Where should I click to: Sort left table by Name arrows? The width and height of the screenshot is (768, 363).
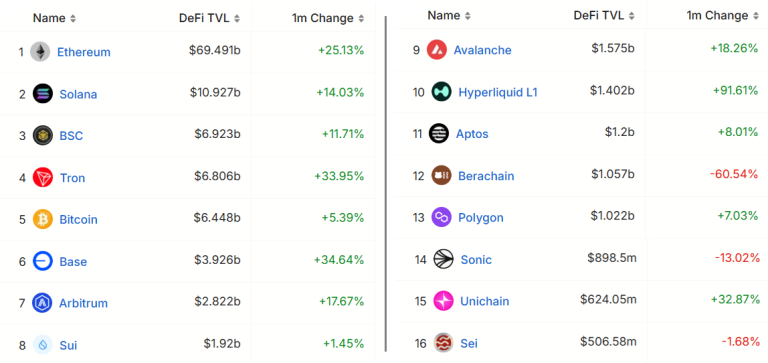click(x=73, y=19)
